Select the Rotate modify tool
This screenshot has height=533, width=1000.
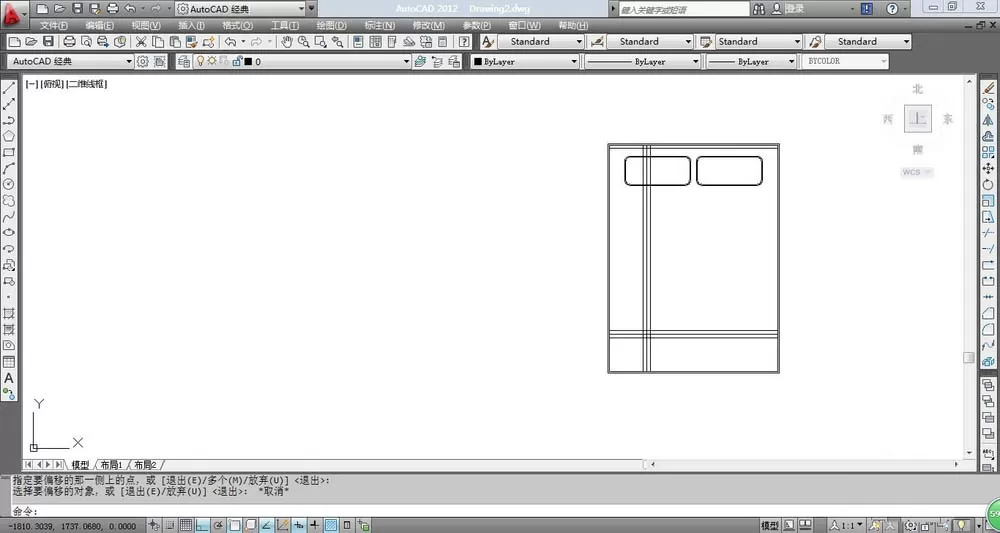pos(988,184)
